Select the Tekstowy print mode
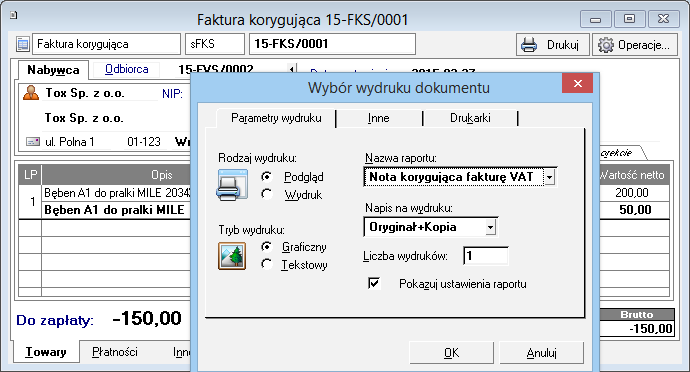 click(266, 264)
